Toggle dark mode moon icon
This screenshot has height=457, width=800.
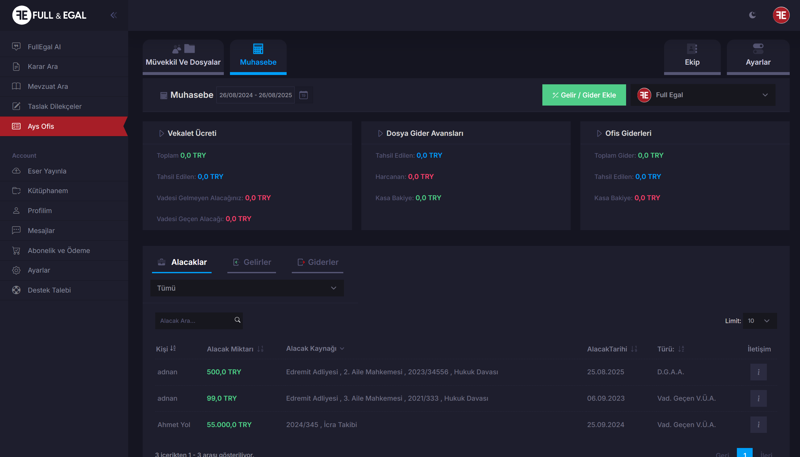[x=752, y=15]
